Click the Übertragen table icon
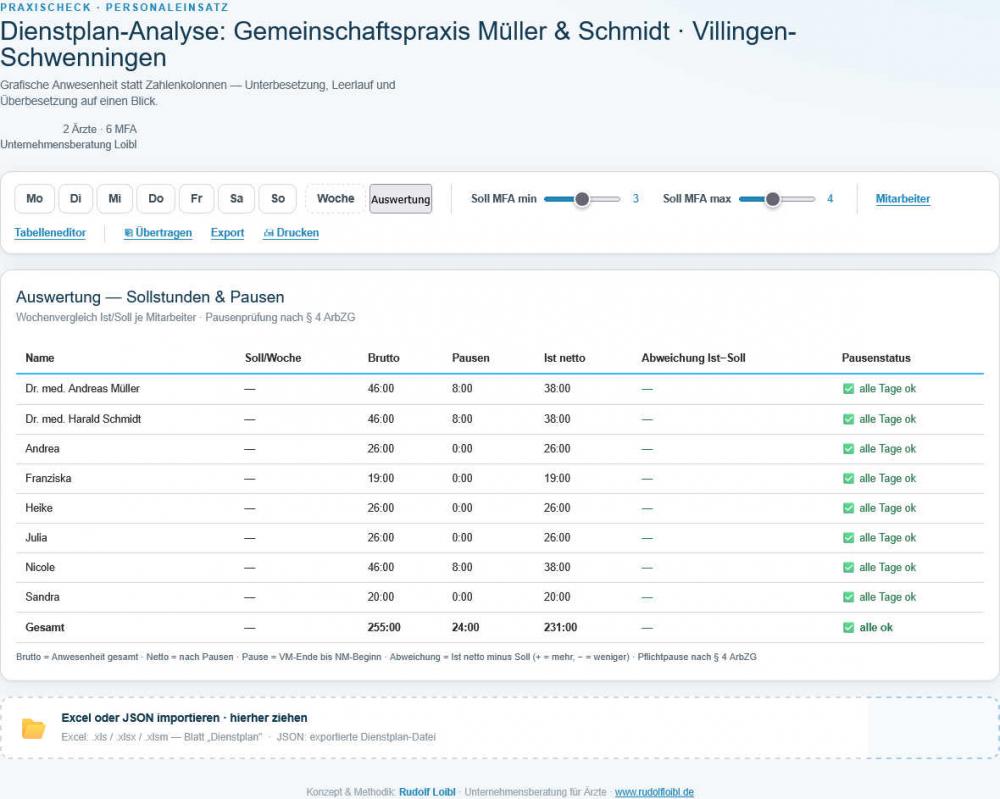Viewport: 1000px width, 799px height. pos(128,233)
